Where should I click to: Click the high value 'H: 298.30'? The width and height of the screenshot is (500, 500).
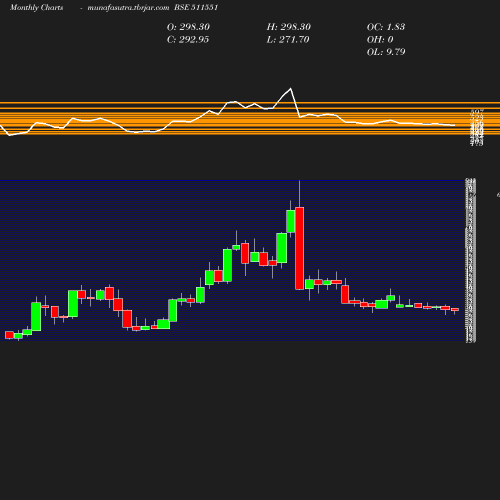pyautogui.click(x=289, y=27)
